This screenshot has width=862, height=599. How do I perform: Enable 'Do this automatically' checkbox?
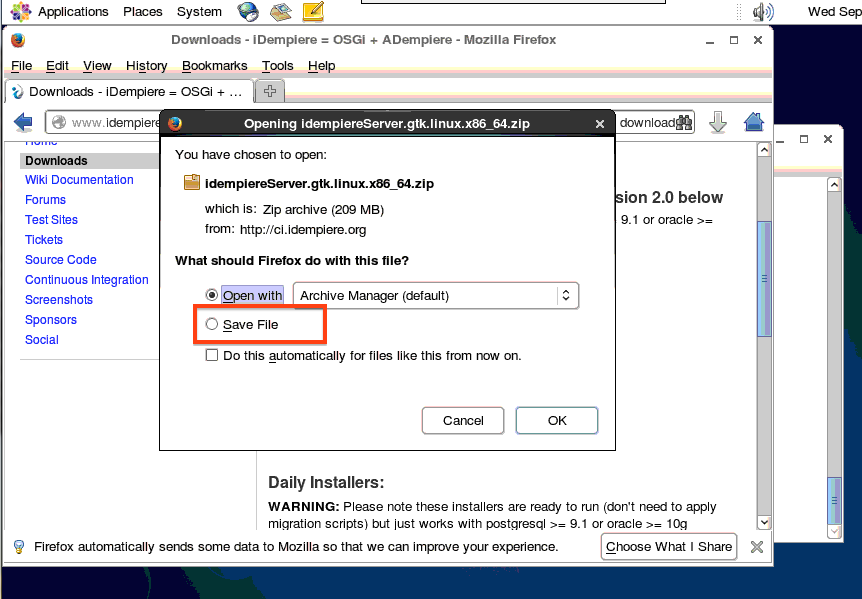point(212,356)
